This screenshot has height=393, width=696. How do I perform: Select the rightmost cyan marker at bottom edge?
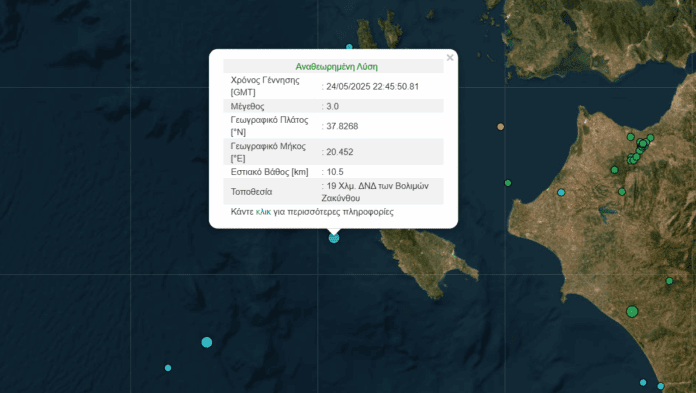(x=660, y=386)
